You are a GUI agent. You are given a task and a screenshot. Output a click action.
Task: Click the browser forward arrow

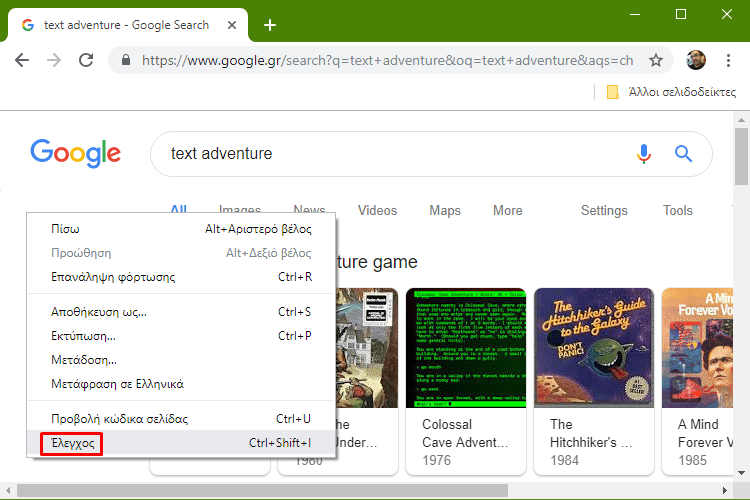click(54, 60)
